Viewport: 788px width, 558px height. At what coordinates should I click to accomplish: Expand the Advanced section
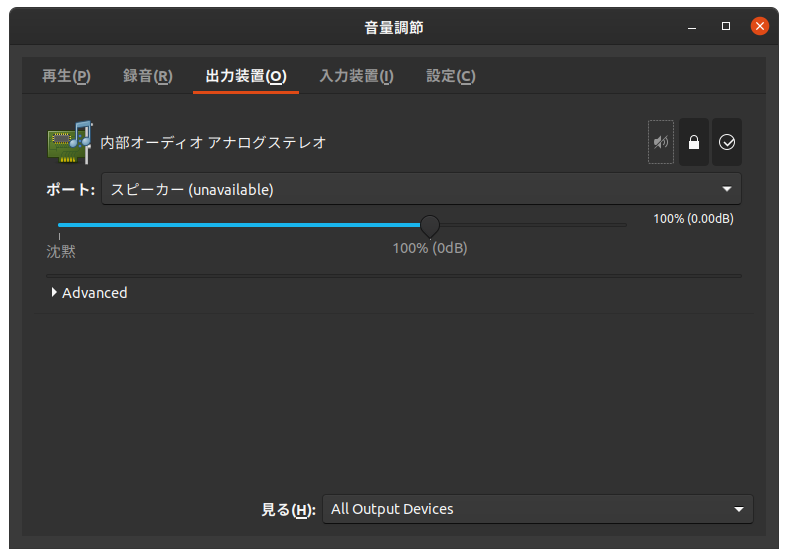coord(89,293)
